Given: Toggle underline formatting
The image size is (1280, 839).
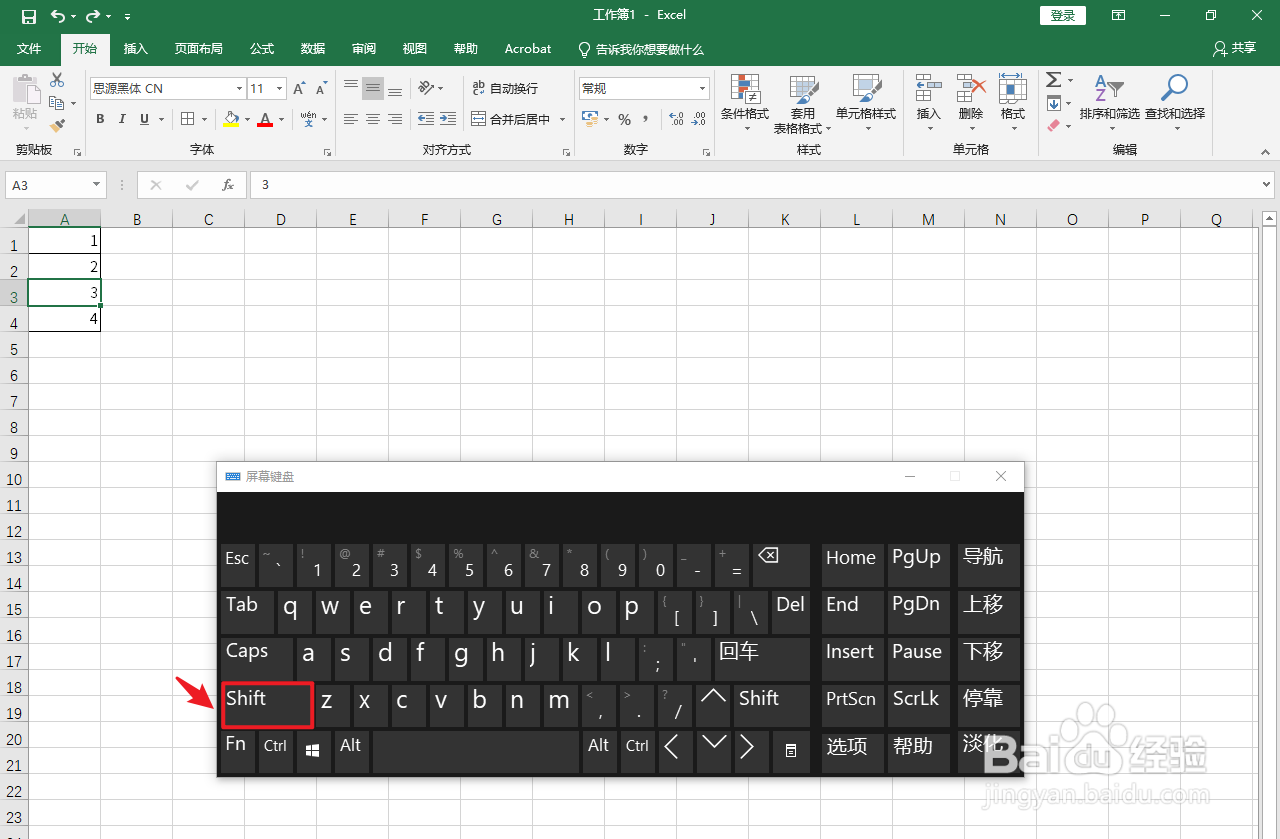Looking at the screenshot, I should coord(145,119).
